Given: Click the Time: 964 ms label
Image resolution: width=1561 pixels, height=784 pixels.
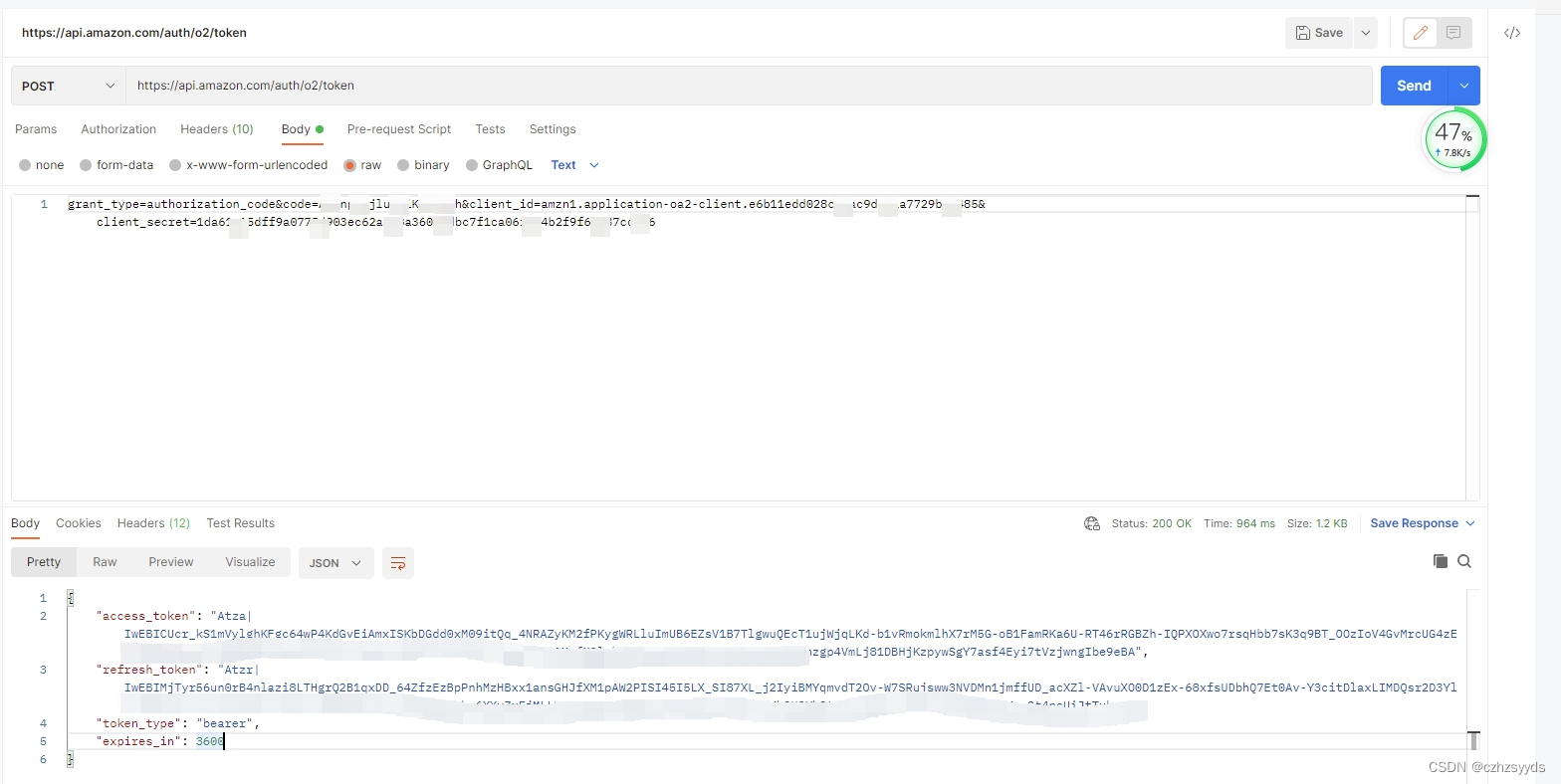Looking at the screenshot, I should pyautogui.click(x=1239, y=523).
